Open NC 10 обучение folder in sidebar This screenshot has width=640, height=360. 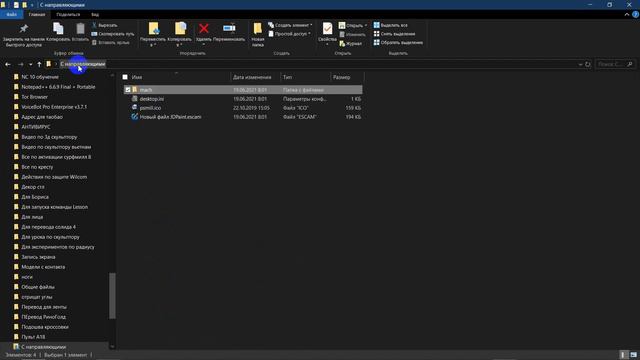tap(40, 77)
